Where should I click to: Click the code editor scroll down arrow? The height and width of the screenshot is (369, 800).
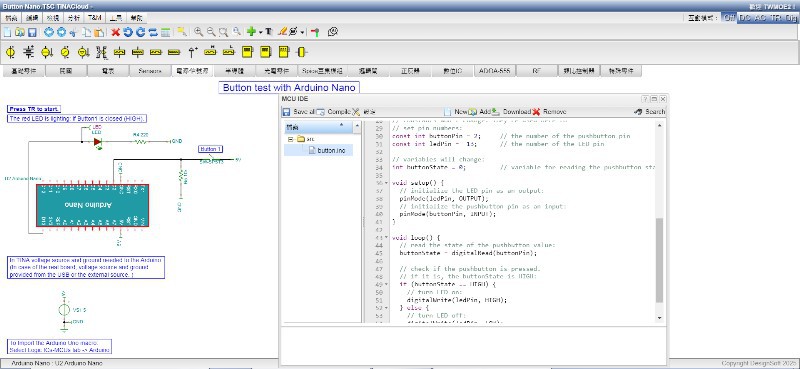[659, 317]
